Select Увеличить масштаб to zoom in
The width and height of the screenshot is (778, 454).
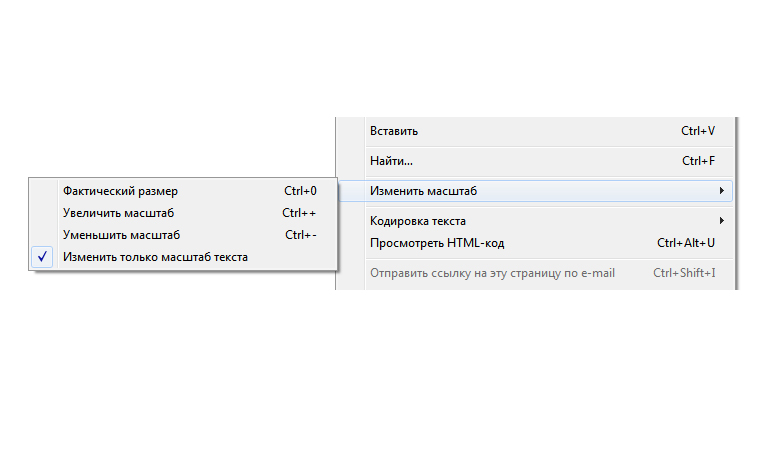(x=118, y=213)
